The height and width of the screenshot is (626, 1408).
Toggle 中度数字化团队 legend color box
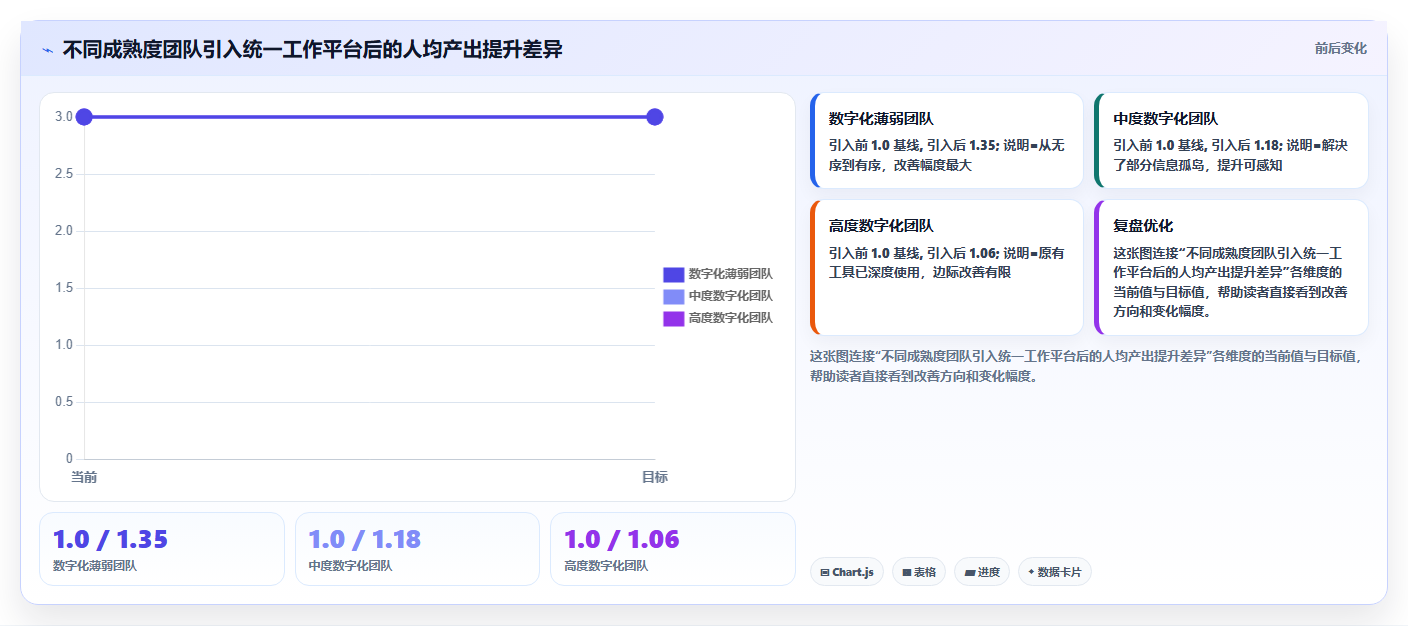pyautogui.click(x=673, y=296)
